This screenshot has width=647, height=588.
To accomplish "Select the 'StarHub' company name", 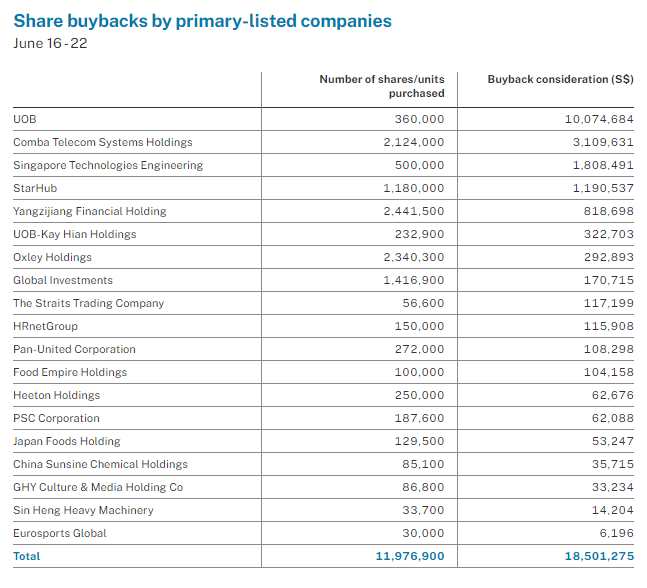I will pos(35,188).
